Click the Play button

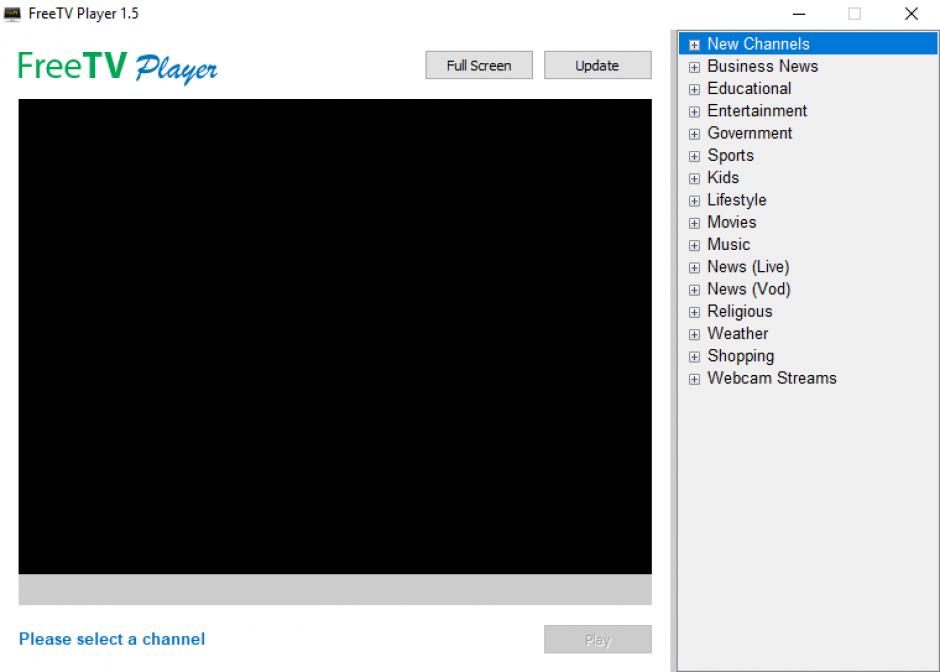597,640
